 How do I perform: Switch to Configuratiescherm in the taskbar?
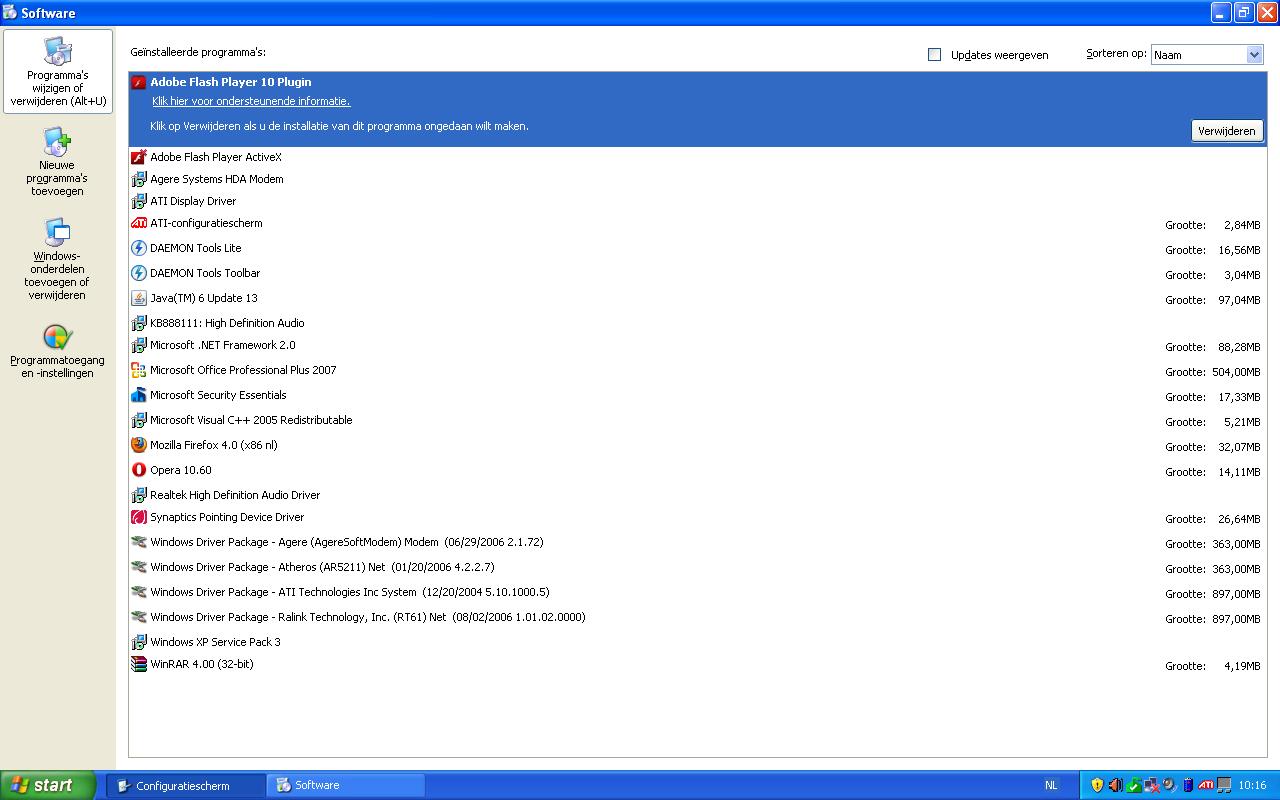tap(186, 785)
